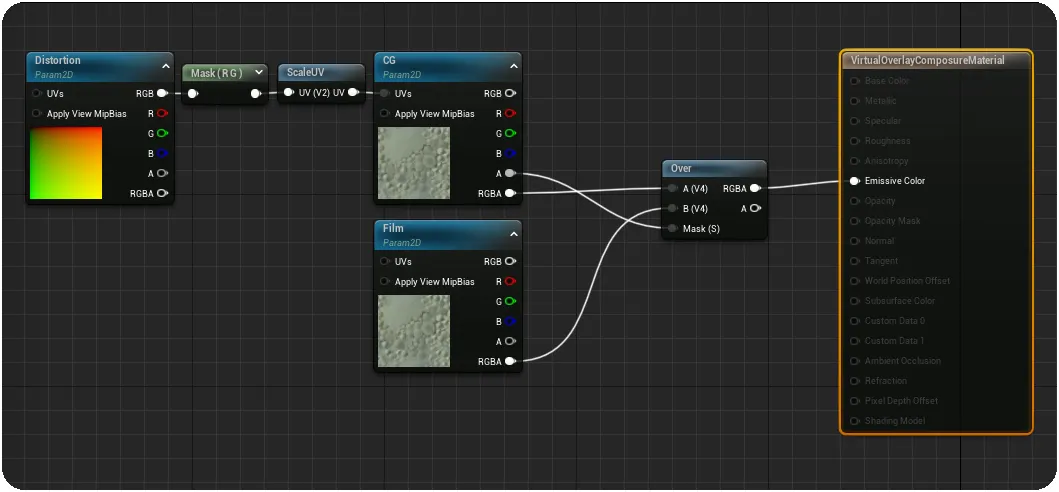The width and height of the screenshot is (1059, 492).
Task: Click the Pixel Depth Offset label
Action: [901, 401]
